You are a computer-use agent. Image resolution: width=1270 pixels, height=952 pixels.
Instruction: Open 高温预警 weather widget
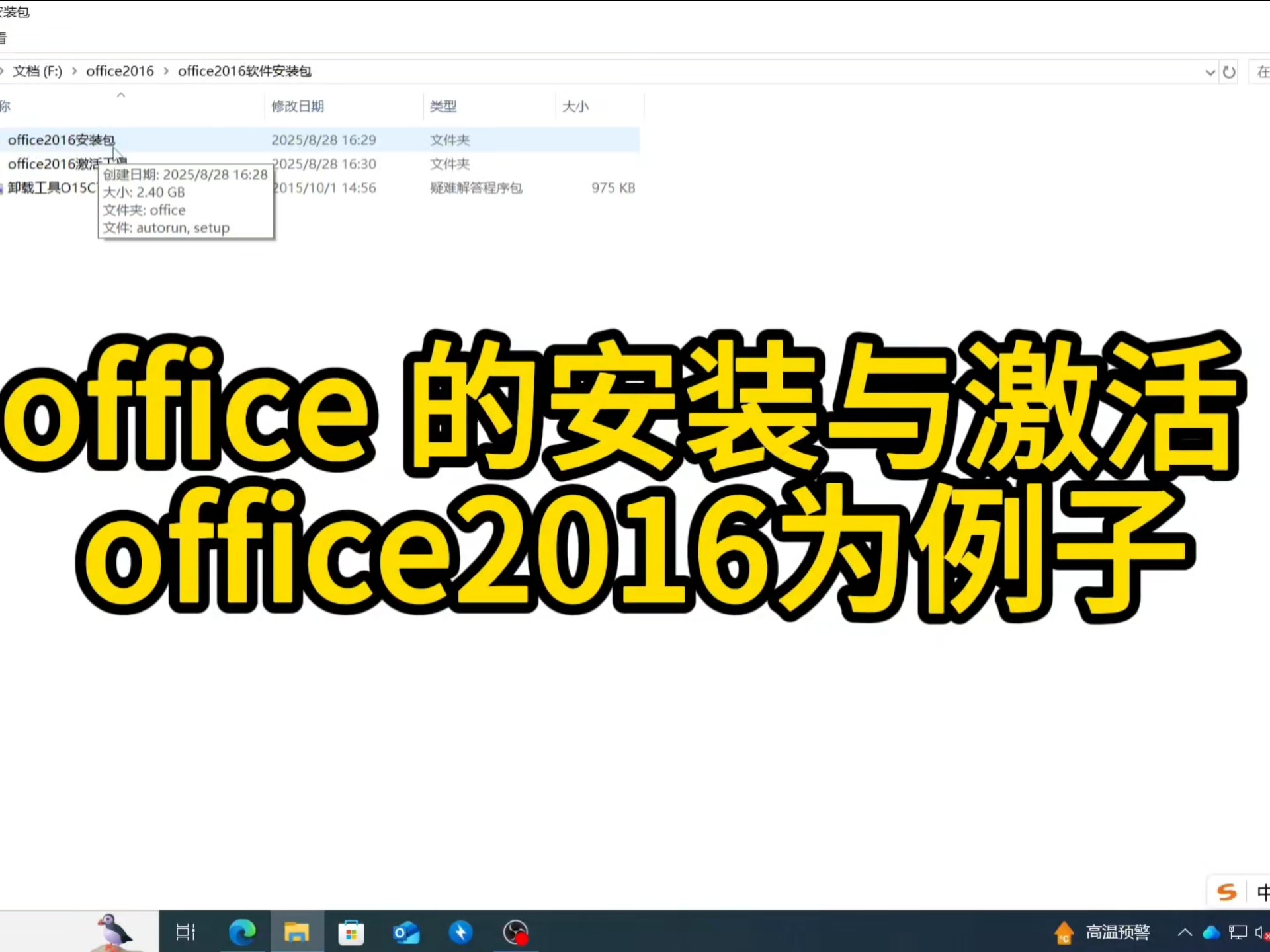click(x=1102, y=932)
